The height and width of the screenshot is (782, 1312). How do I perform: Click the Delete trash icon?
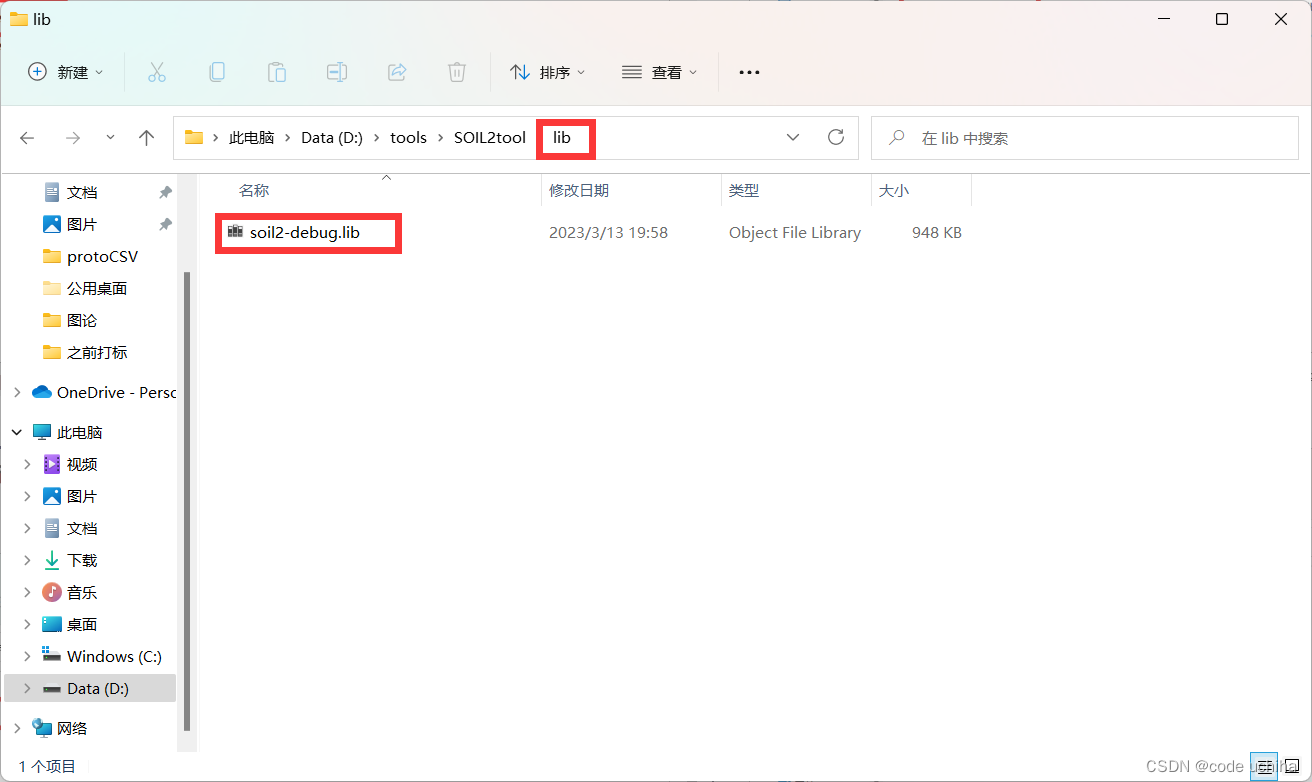457,72
